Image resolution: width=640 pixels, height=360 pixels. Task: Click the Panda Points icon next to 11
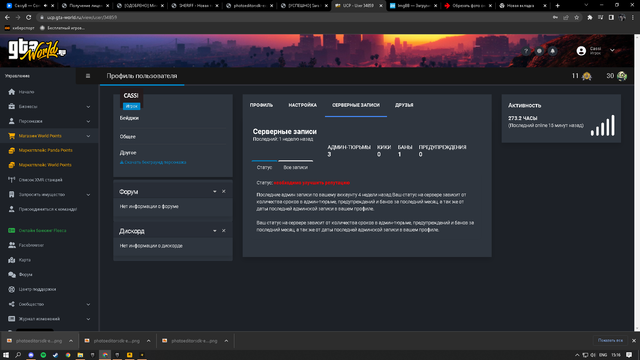587,76
